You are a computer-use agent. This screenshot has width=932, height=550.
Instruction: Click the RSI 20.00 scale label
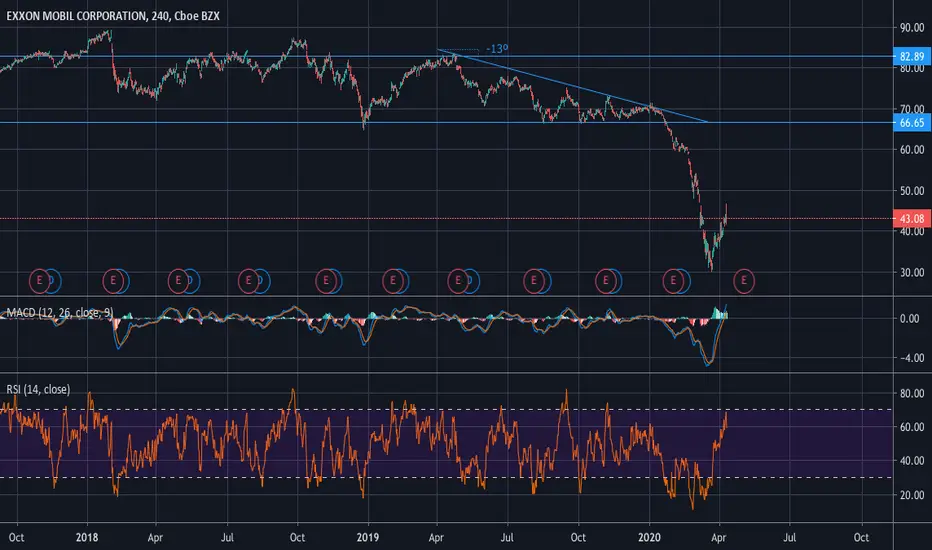[x=912, y=495]
